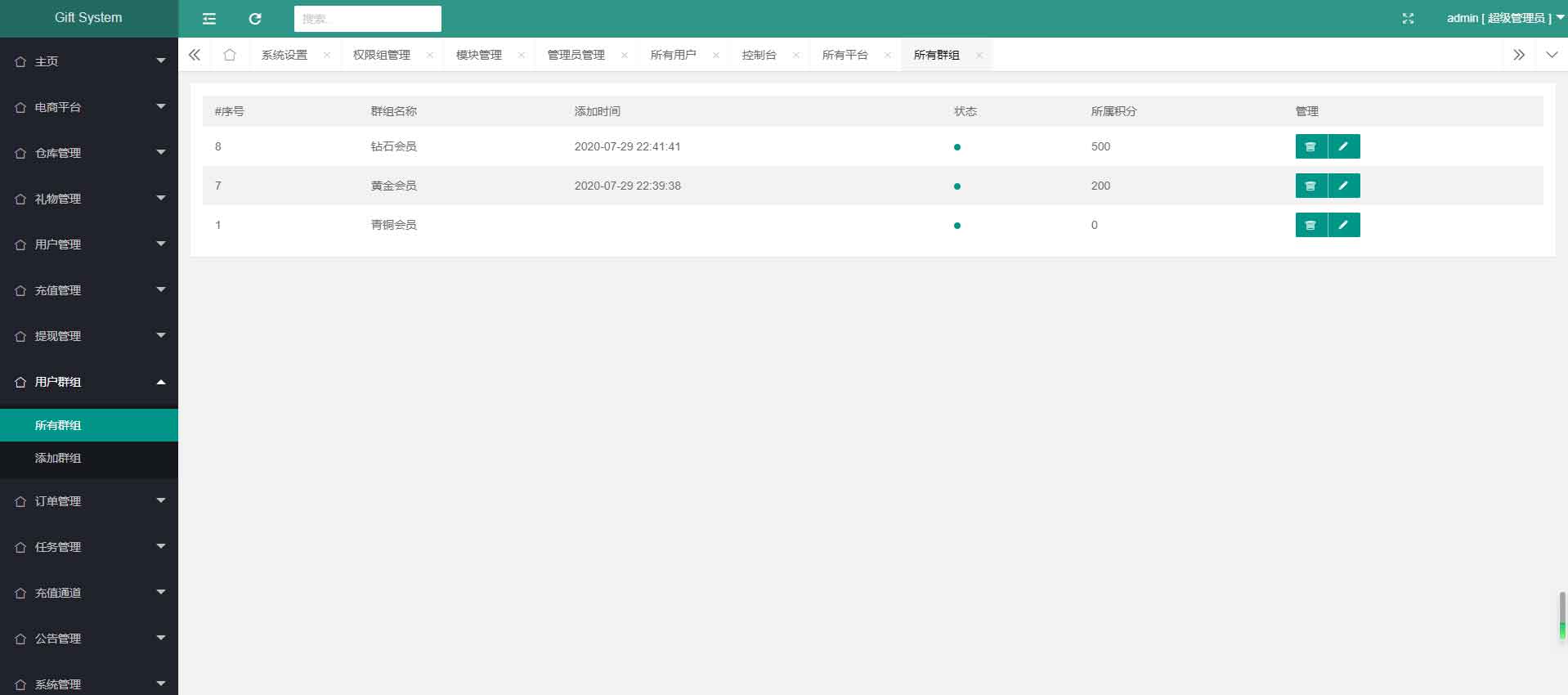Click the 钻石会员 group name
This screenshot has height=695, width=1568.
(x=394, y=146)
